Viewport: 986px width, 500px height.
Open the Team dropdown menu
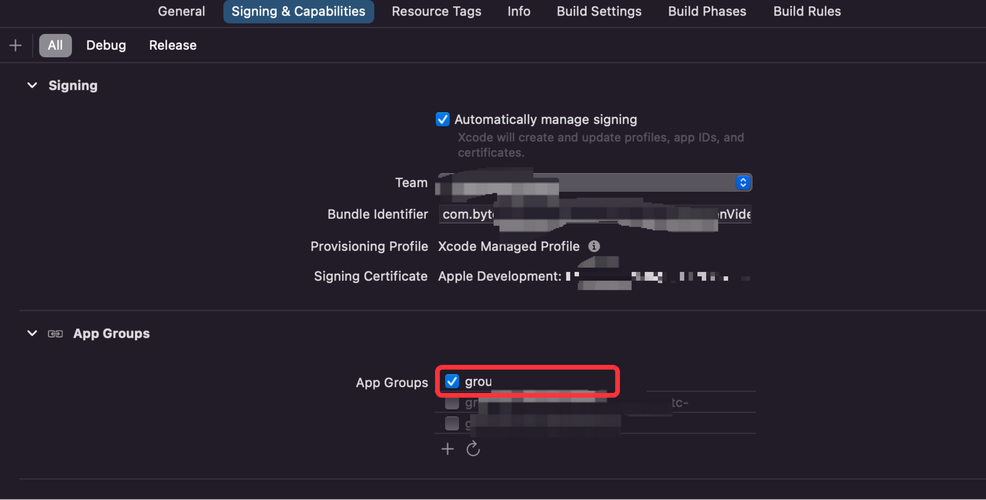click(x=742, y=182)
